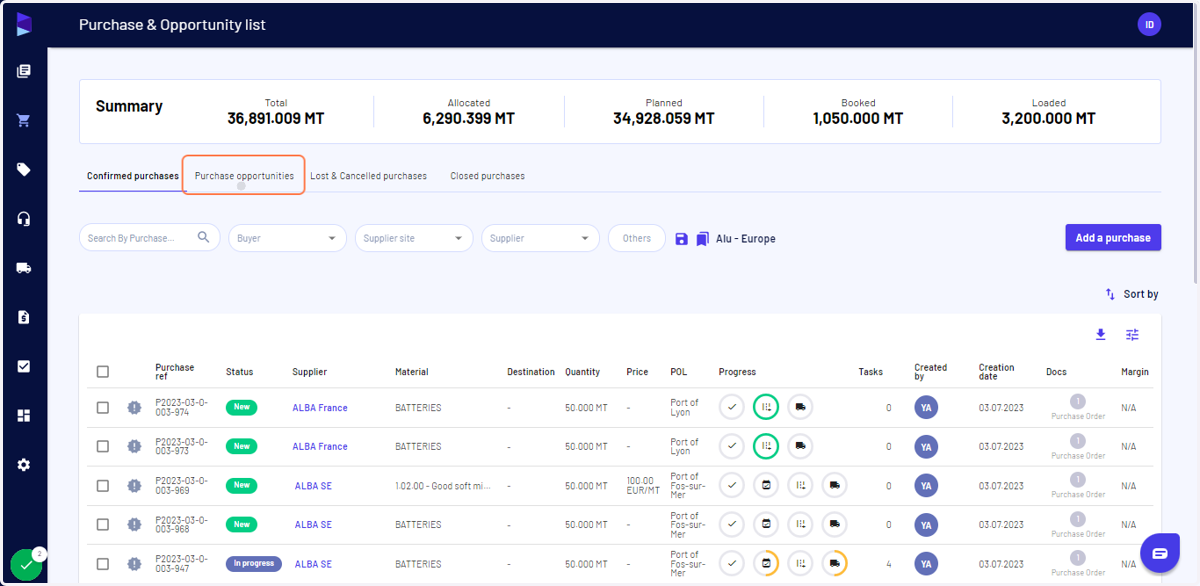Open column settings sliders icon
This screenshot has width=1200, height=586.
pyautogui.click(x=1132, y=335)
